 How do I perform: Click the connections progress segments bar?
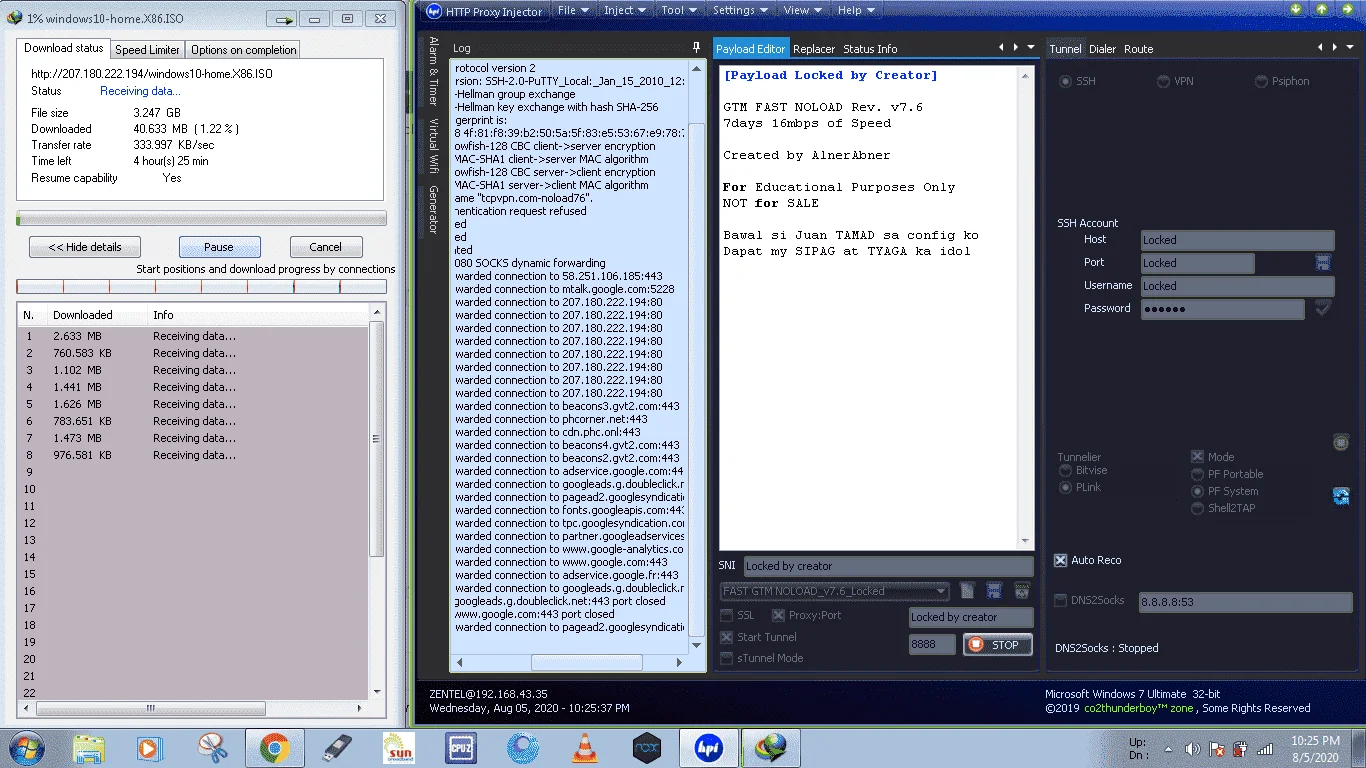pos(201,286)
